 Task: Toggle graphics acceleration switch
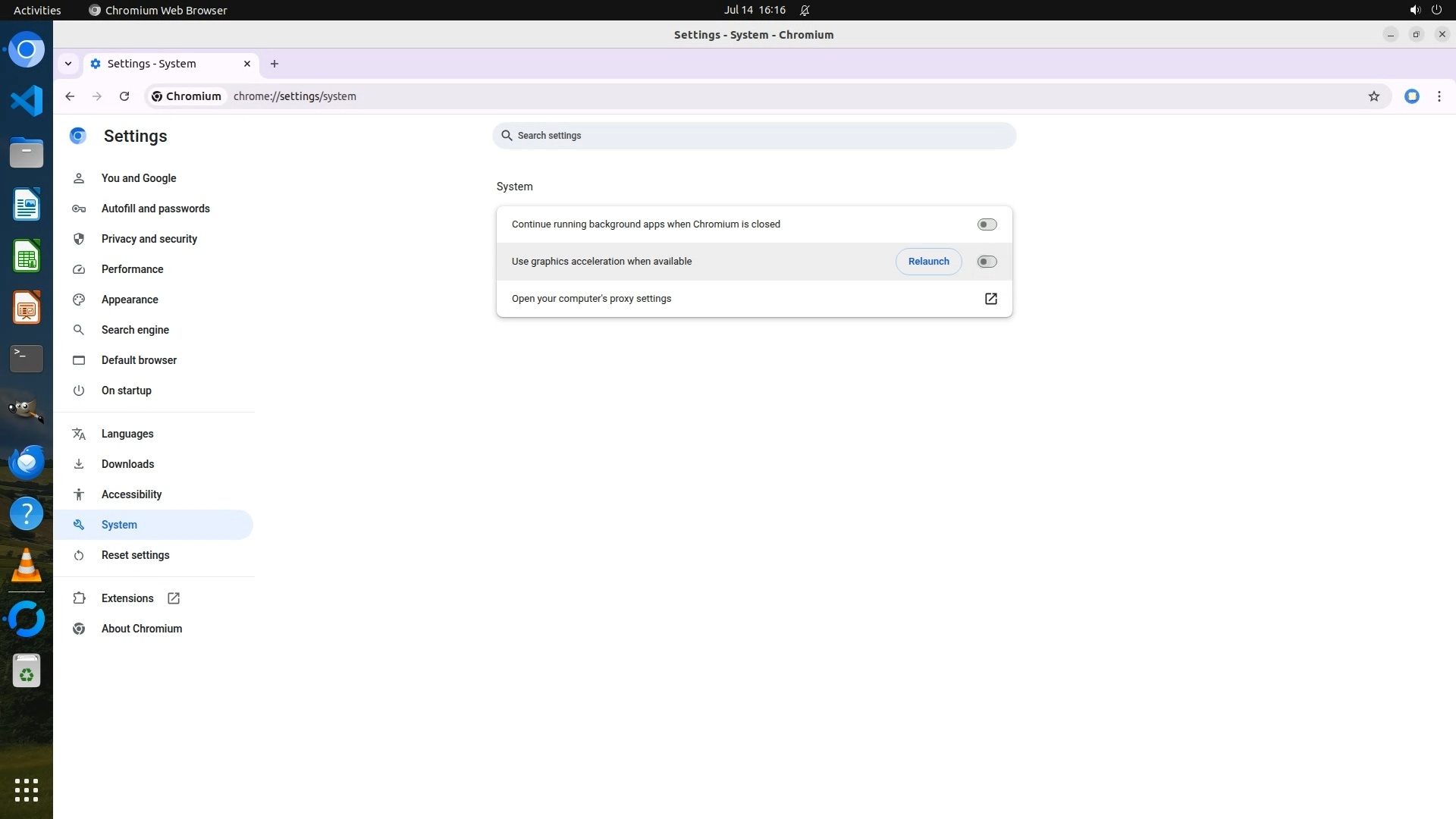pyautogui.click(x=987, y=262)
